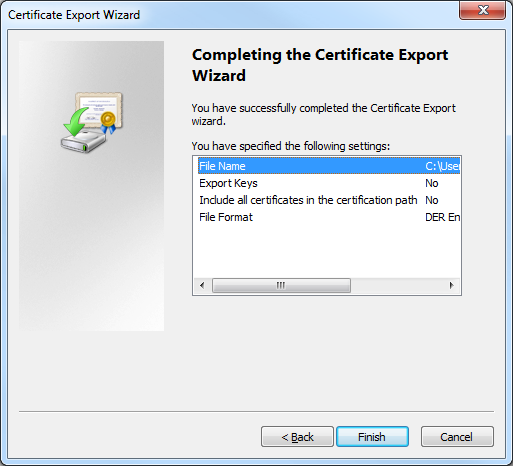
Task: Close the Certificate Export Wizard window
Action: click(482, 10)
